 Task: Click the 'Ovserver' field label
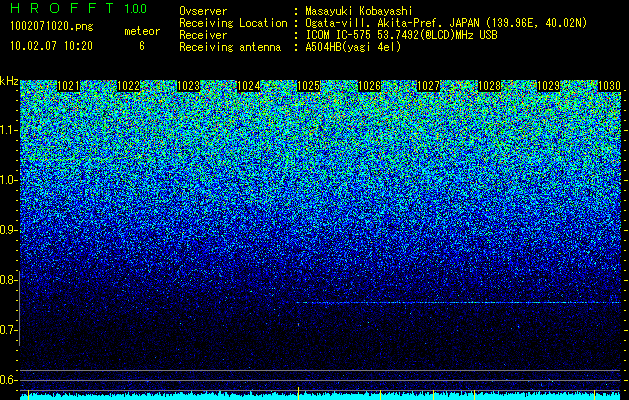(x=203, y=11)
